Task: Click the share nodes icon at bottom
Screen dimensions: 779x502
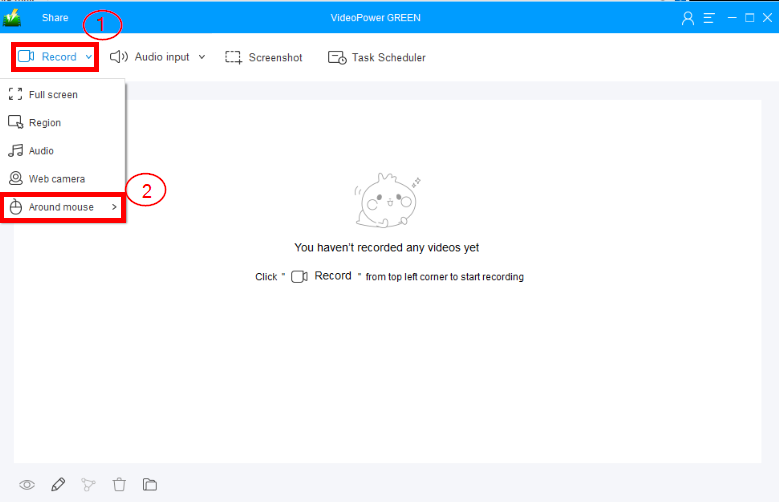Action: pos(88,485)
